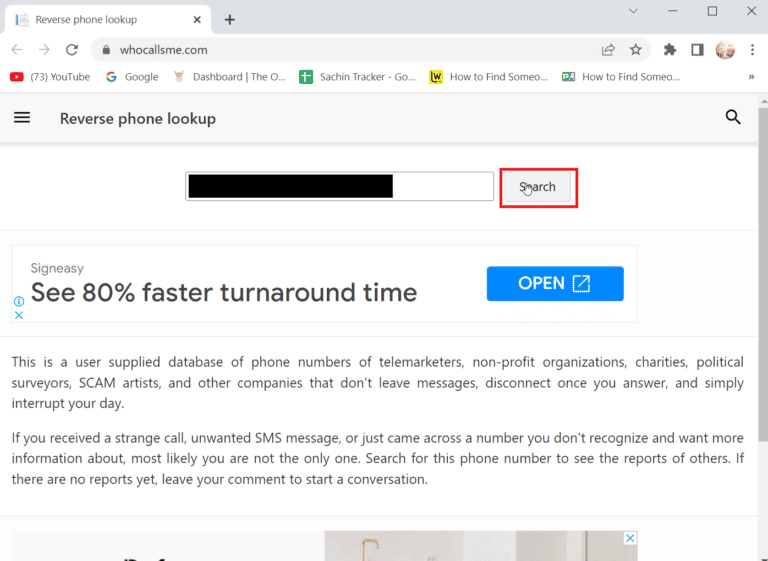The height and width of the screenshot is (561, 768).
Task: Open the Sachin Tracker bookmark
Action: [x=357, y=77]
